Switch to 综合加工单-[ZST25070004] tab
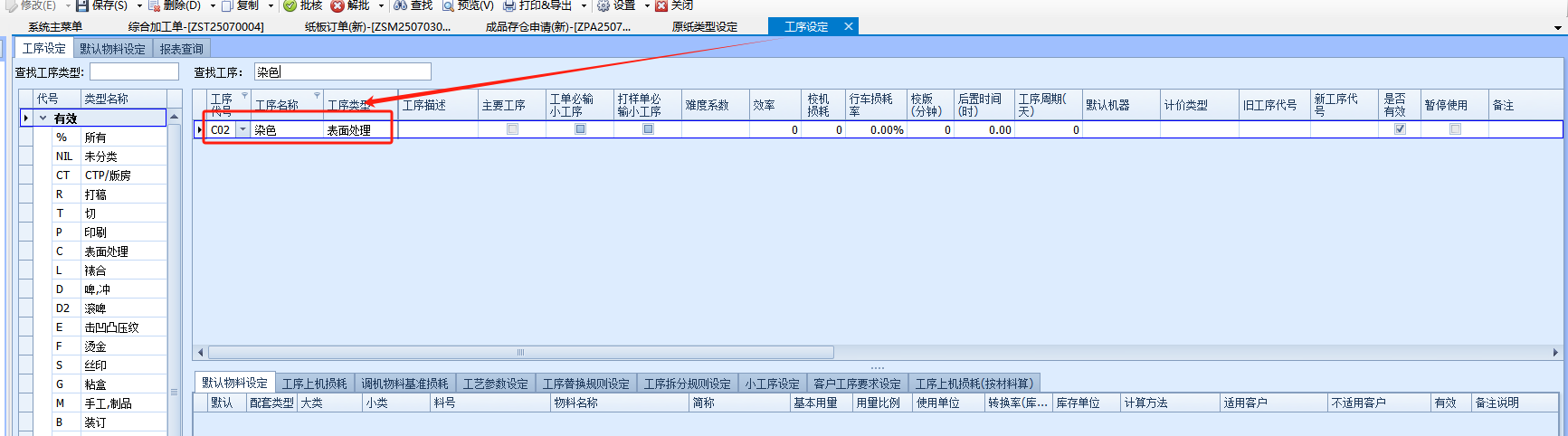The height and width of the screenshot is (436, 1568). pos(196,27)
